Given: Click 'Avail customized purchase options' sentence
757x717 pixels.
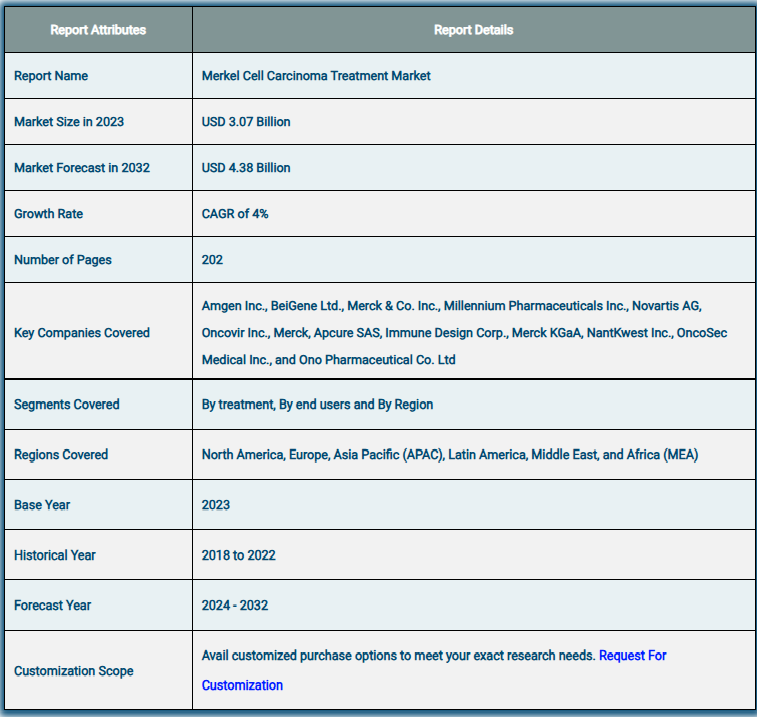Looking at the screenshot, I should click(x=398, y=656).
